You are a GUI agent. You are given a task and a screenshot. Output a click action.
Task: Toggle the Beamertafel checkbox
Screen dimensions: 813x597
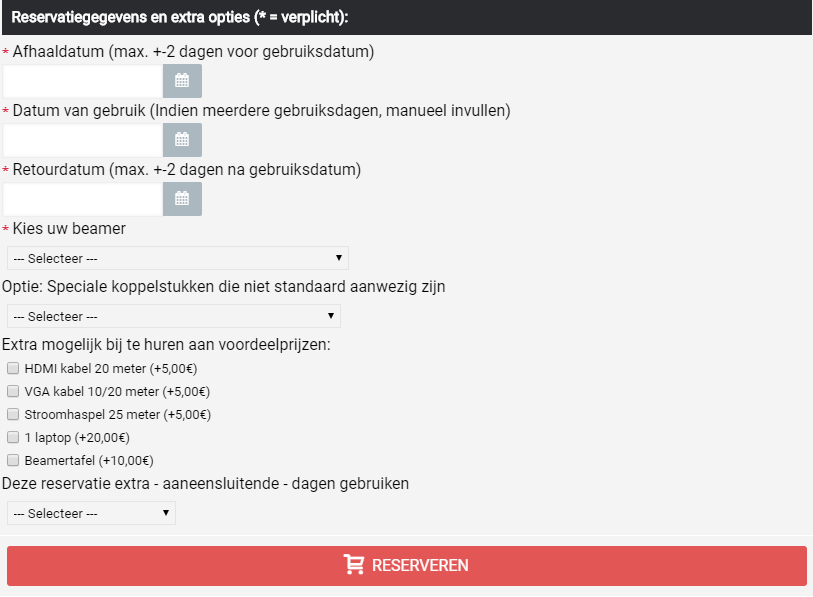click(13, 460)
